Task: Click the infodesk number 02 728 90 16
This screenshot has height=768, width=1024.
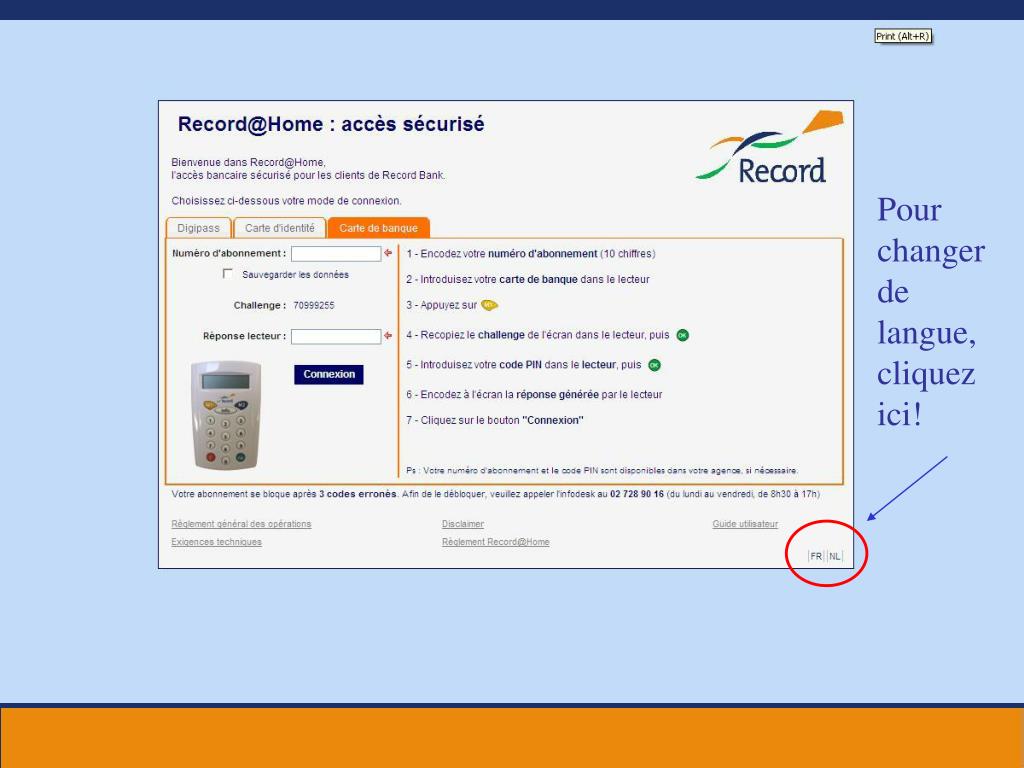Action: [637, 494]
